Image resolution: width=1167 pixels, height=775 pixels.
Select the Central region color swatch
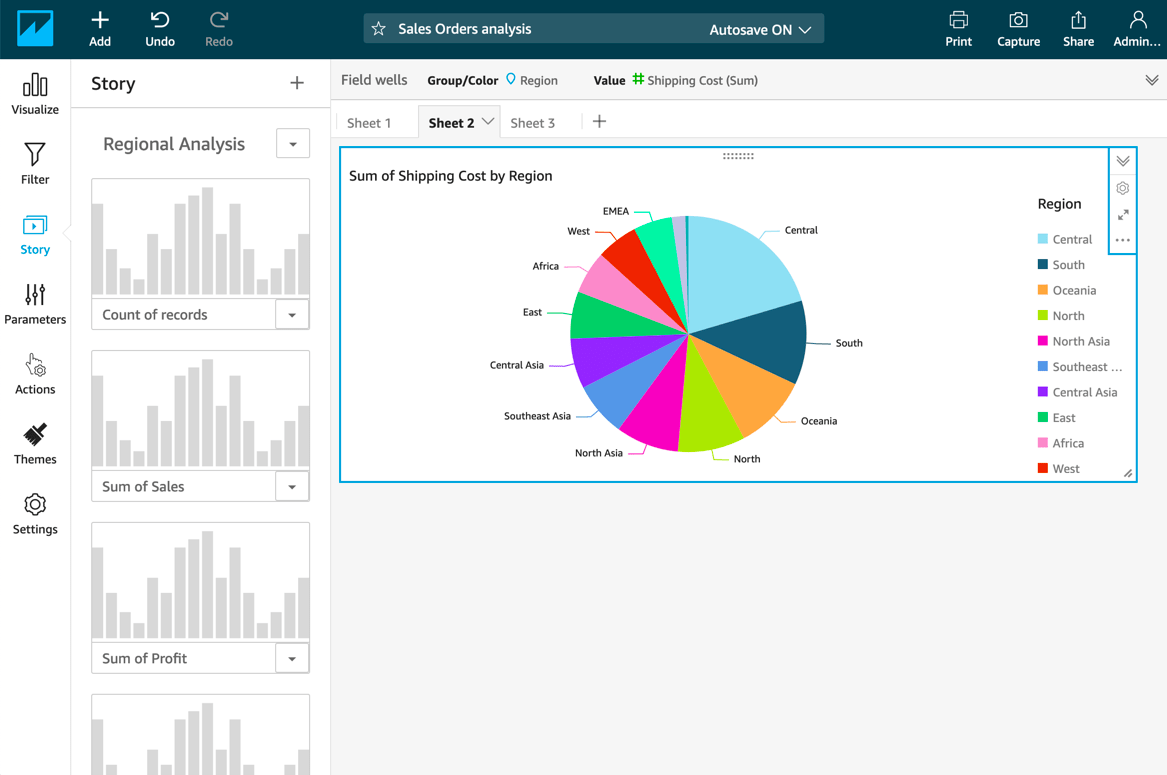[1043, 239]
